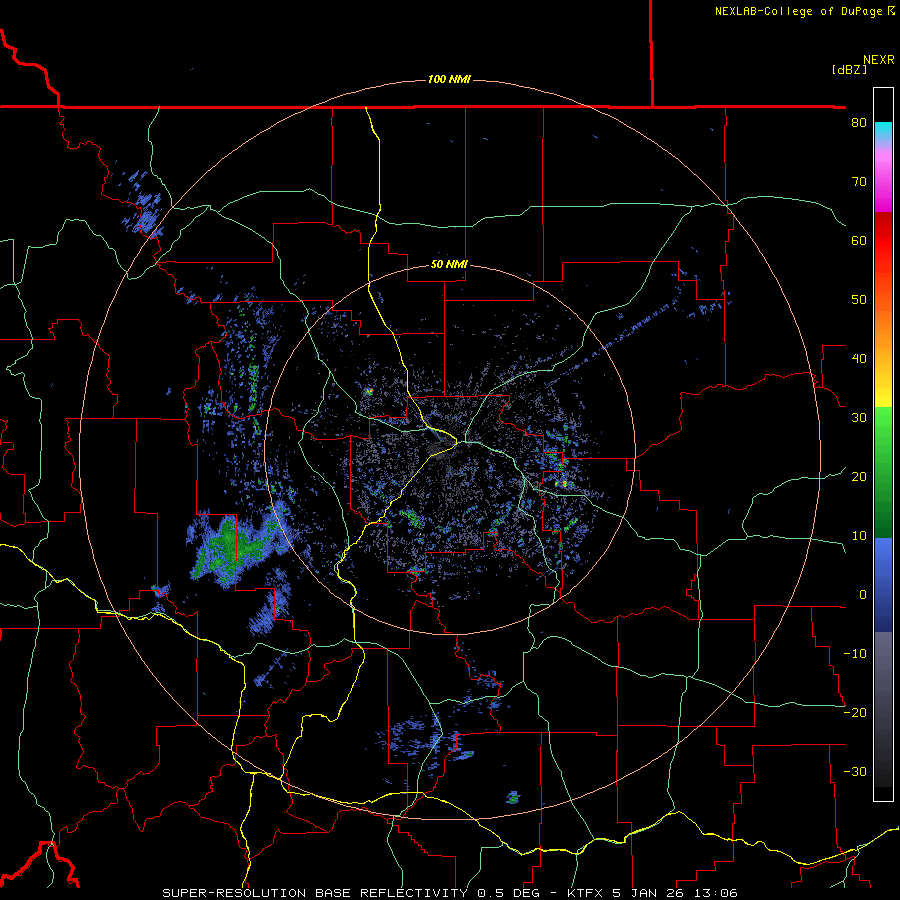
Task: Click the 30 value on the dBZ scale
Action: click(859, 418)
